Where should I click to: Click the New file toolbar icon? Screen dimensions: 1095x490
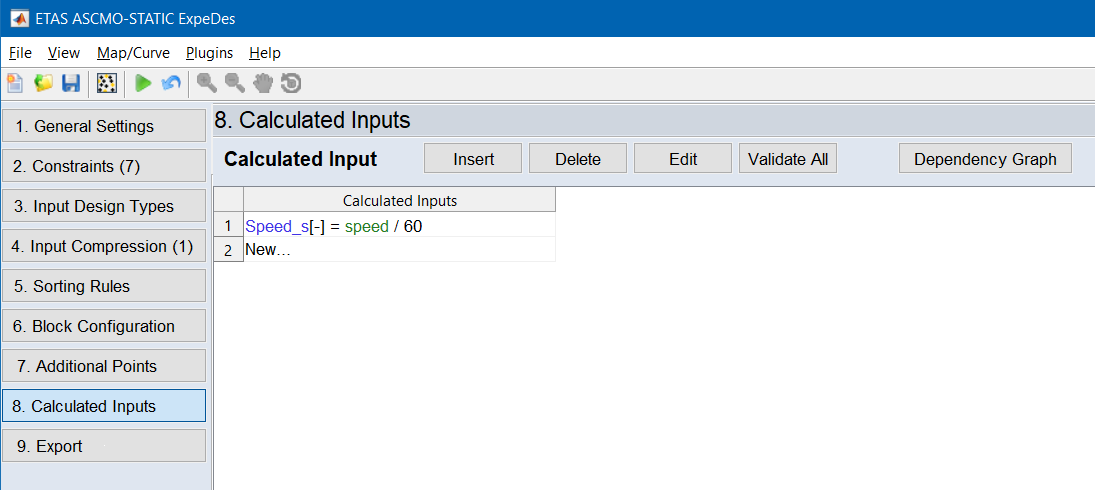pyautogui.click(x=16, y=84)
